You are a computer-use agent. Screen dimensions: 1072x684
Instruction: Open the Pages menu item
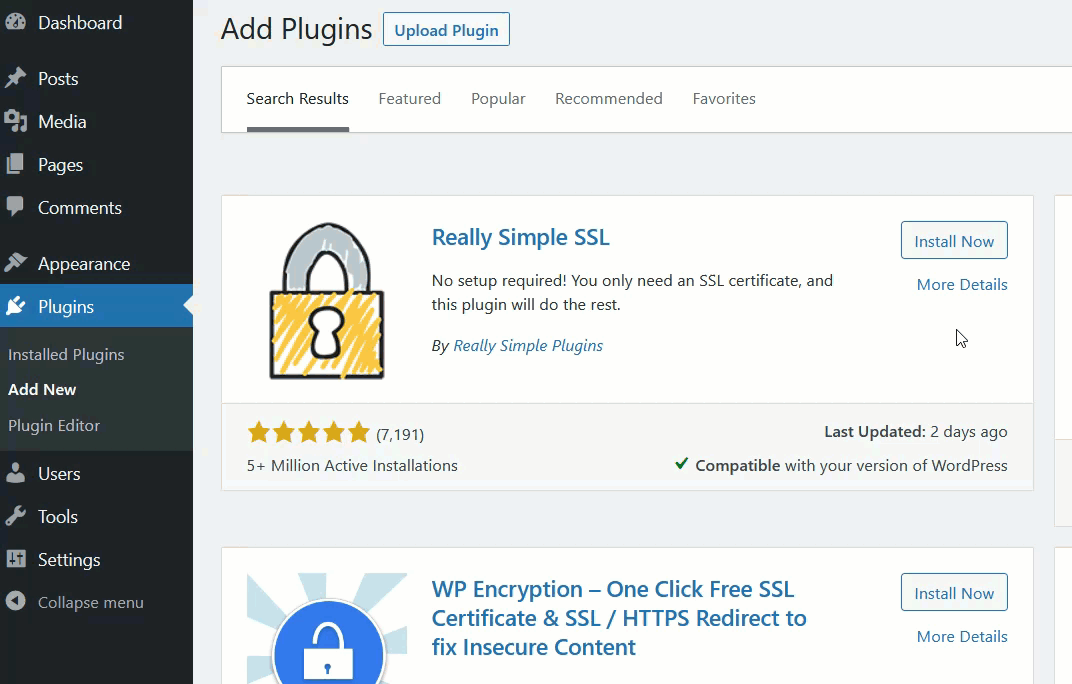96,165
